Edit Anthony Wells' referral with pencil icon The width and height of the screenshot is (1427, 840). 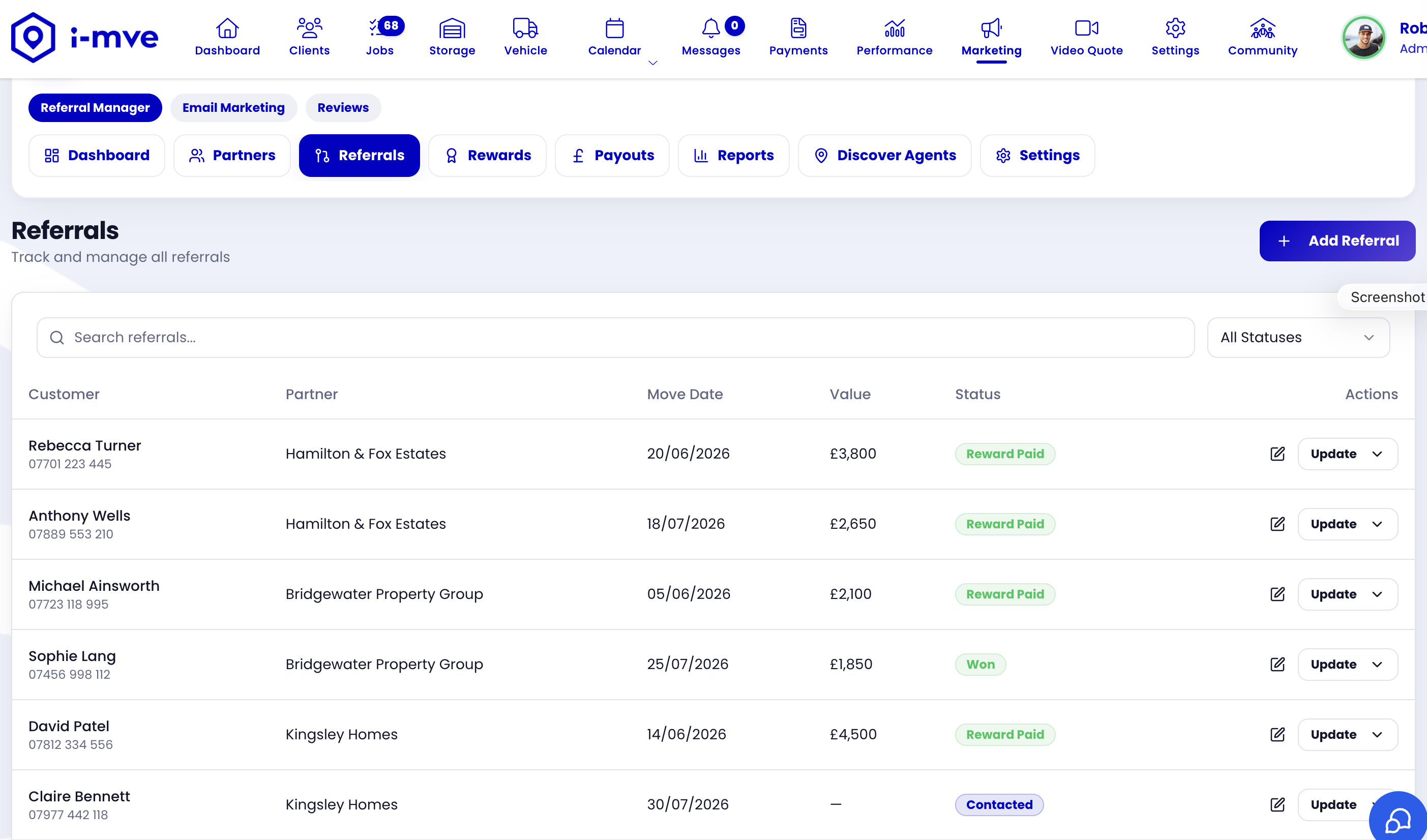pyautogui.click(x=1277, y=524)
